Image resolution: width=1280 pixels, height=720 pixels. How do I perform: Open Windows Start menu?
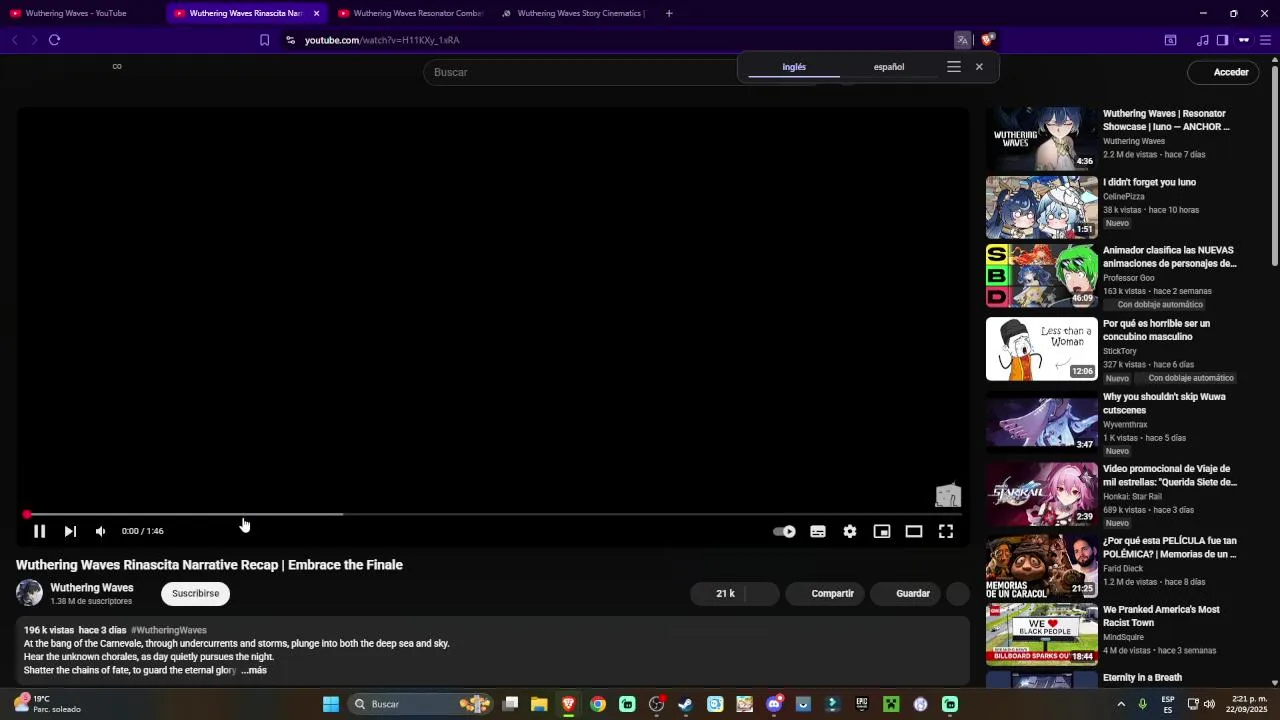[331, 704]
